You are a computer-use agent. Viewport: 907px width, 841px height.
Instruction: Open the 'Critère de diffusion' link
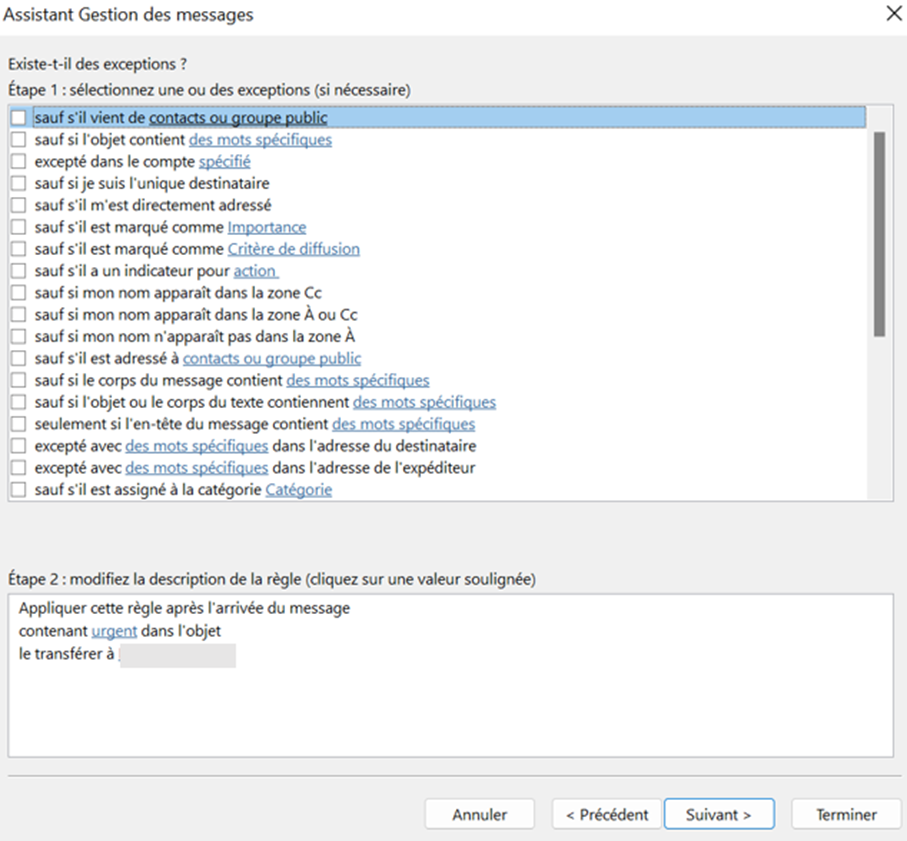[x=294, y=249]
